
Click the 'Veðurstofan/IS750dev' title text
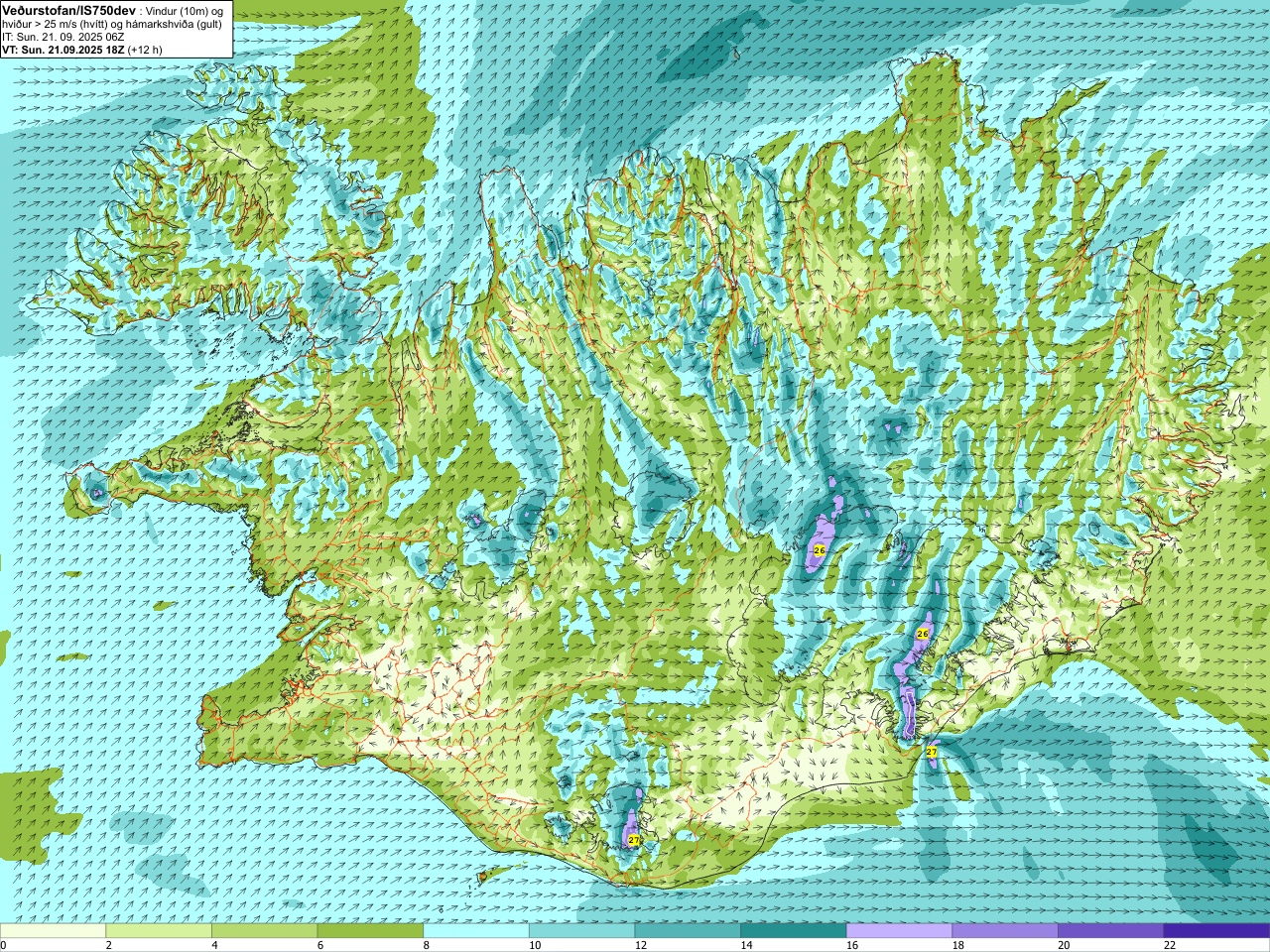tap(68, 9)
